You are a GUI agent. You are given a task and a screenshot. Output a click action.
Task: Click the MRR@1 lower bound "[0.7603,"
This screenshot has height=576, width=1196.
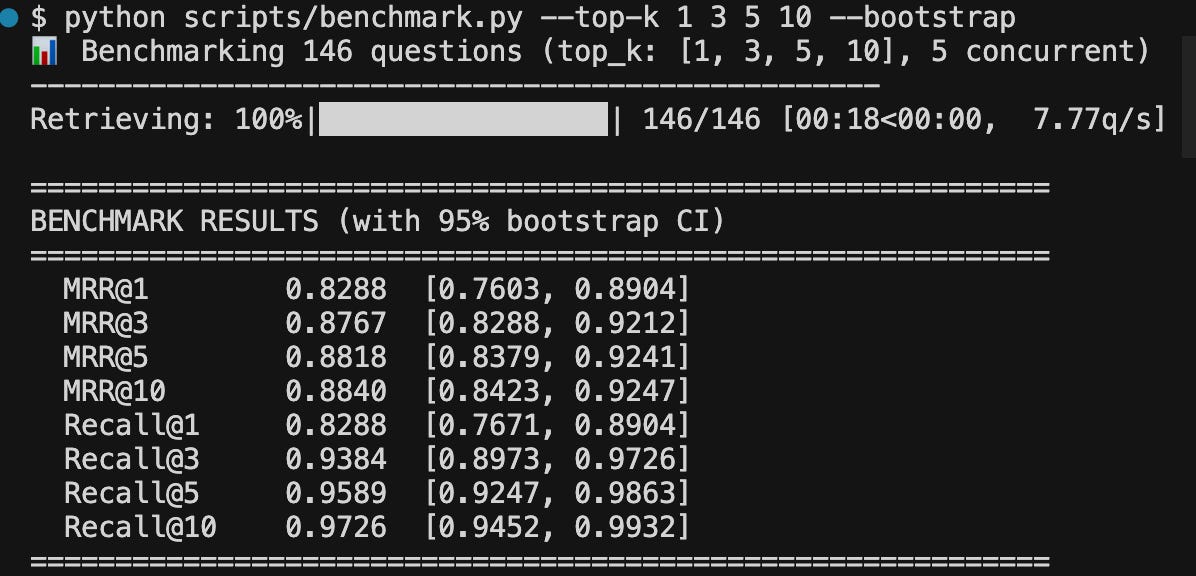(490, 289)
